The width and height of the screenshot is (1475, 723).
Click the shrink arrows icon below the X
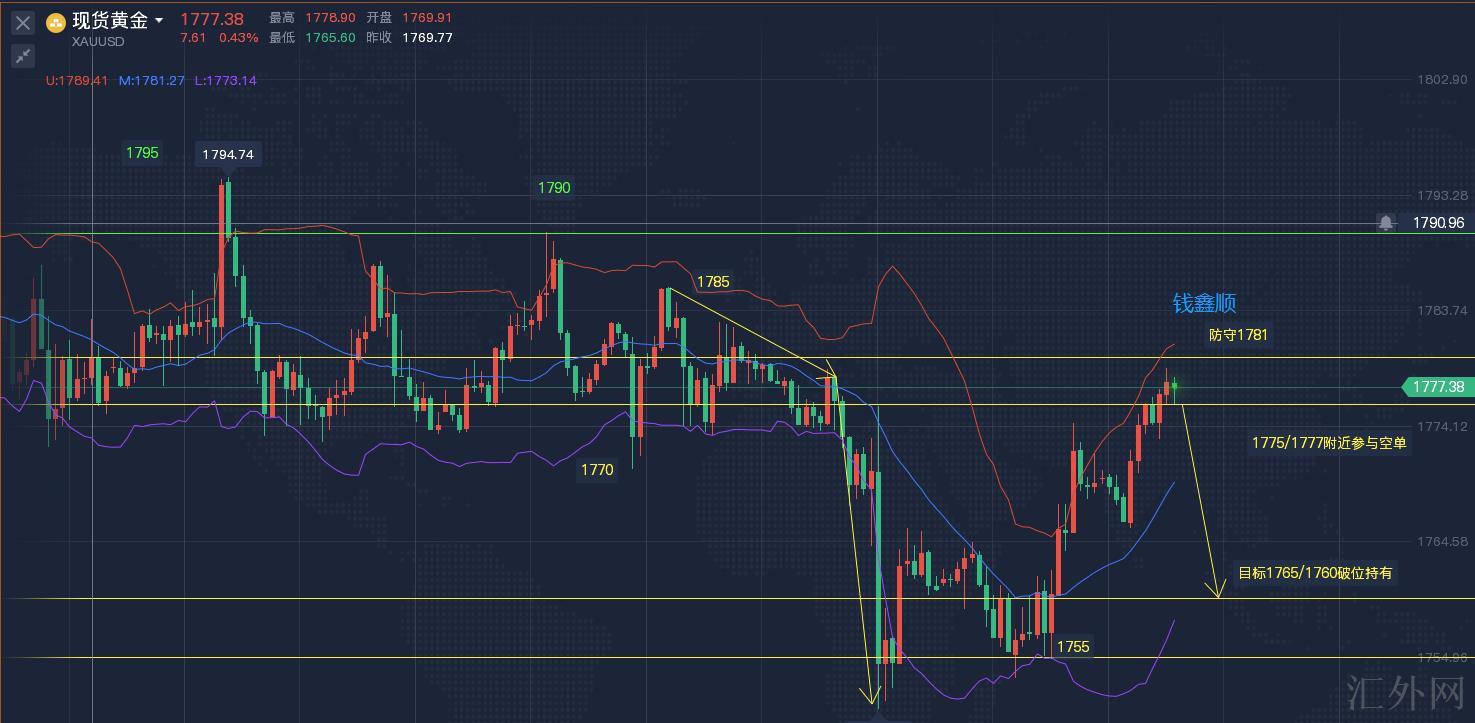click(x=23, y=56)
